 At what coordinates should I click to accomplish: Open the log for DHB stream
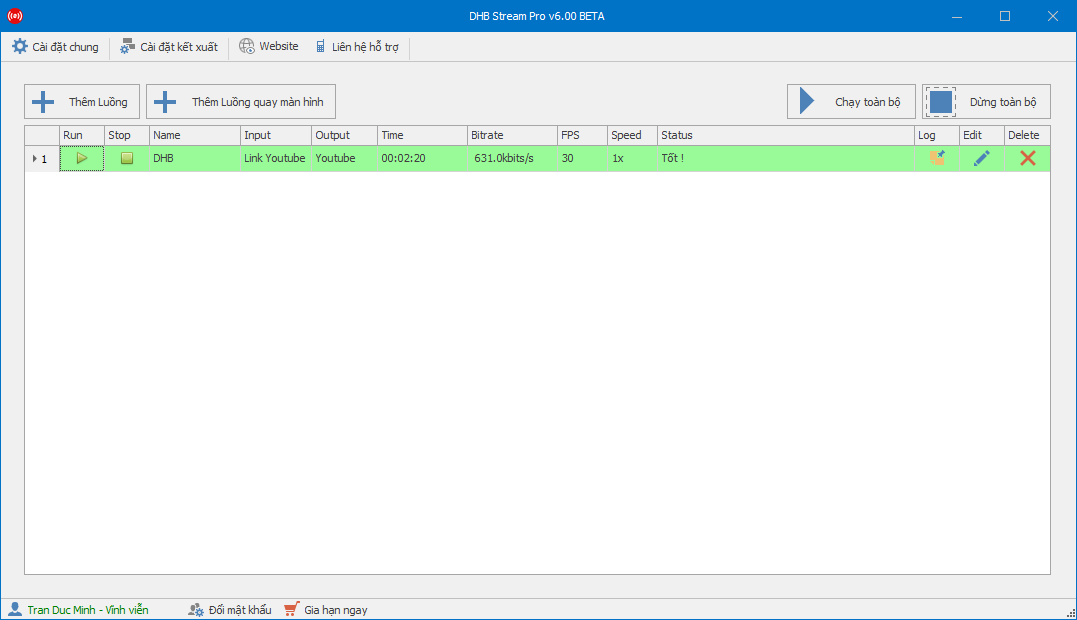(x=937, y=158)
